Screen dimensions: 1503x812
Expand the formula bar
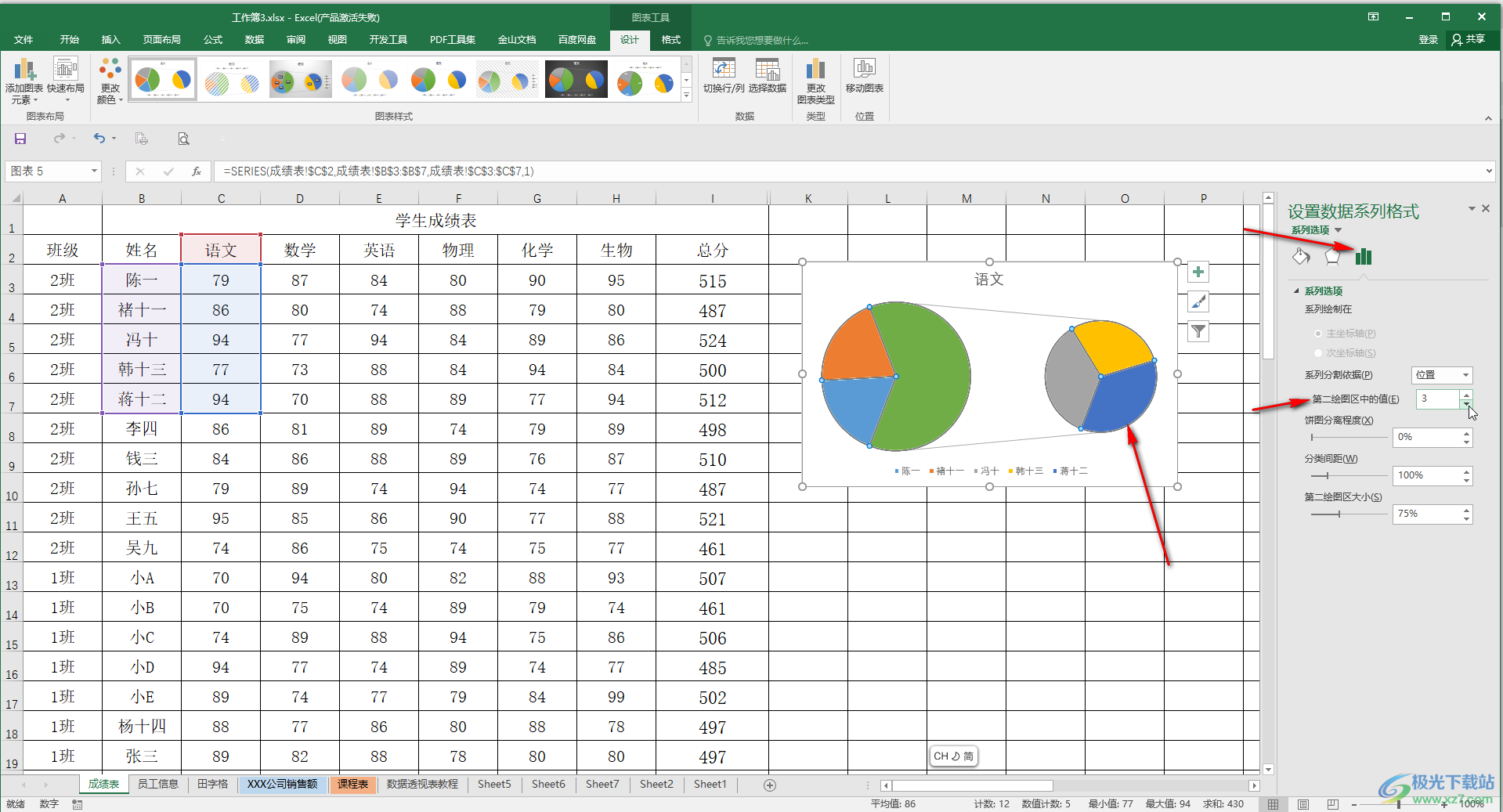(x=1488, y=171)
